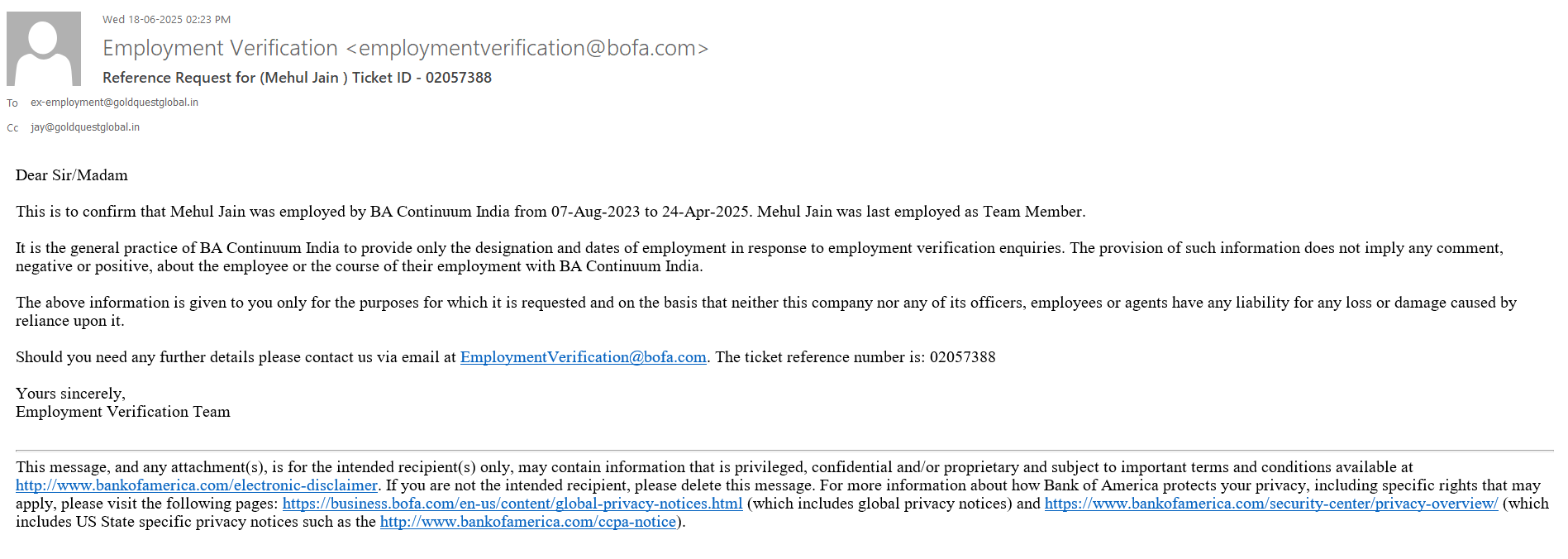Click the email date Wed 18-06-2025
Viewport: 1568px width, 559px height.
coord(166,19)
